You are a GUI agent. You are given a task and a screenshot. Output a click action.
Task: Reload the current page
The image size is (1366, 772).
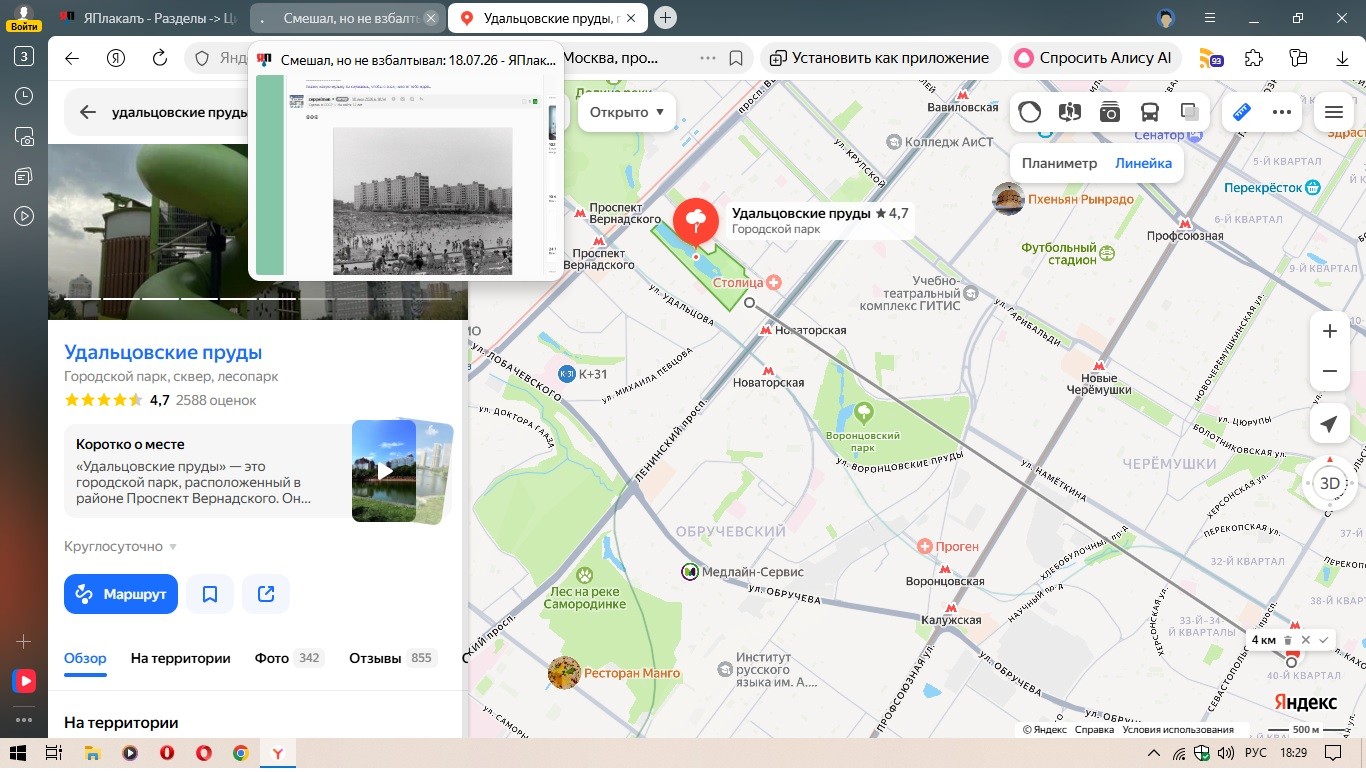[159, 58]
